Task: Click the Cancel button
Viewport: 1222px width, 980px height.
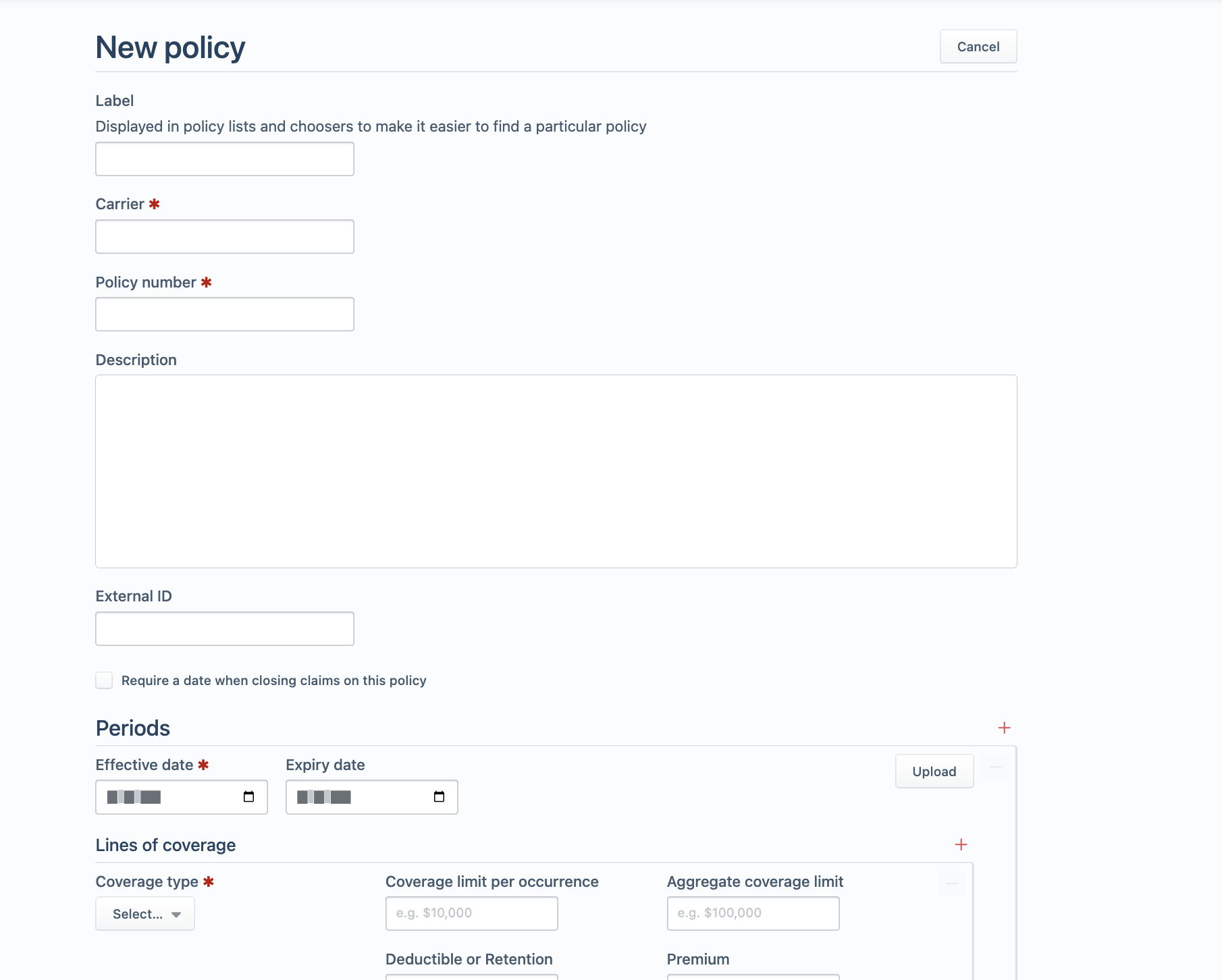Action: (978, 47)
